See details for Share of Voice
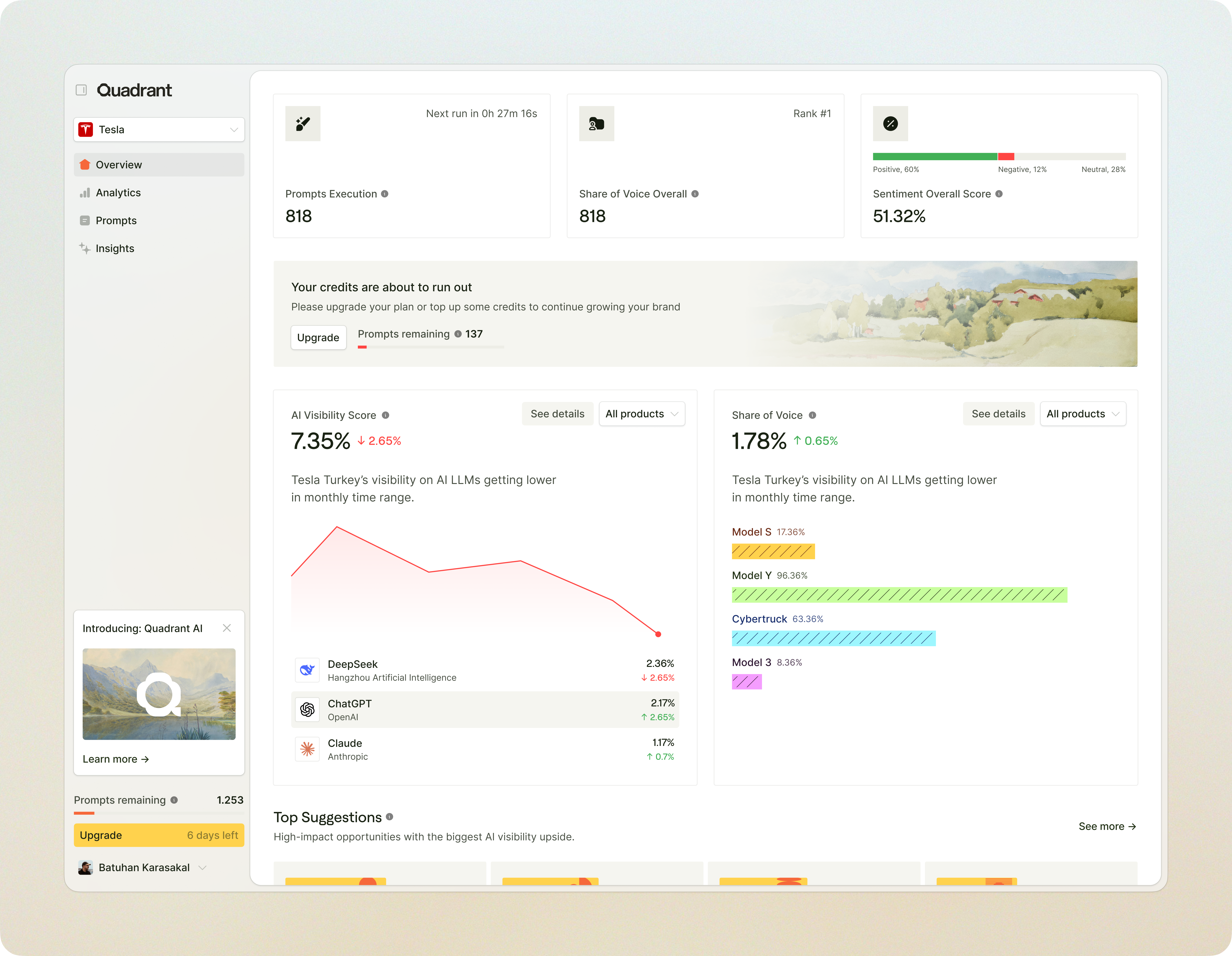 (998, 414)
